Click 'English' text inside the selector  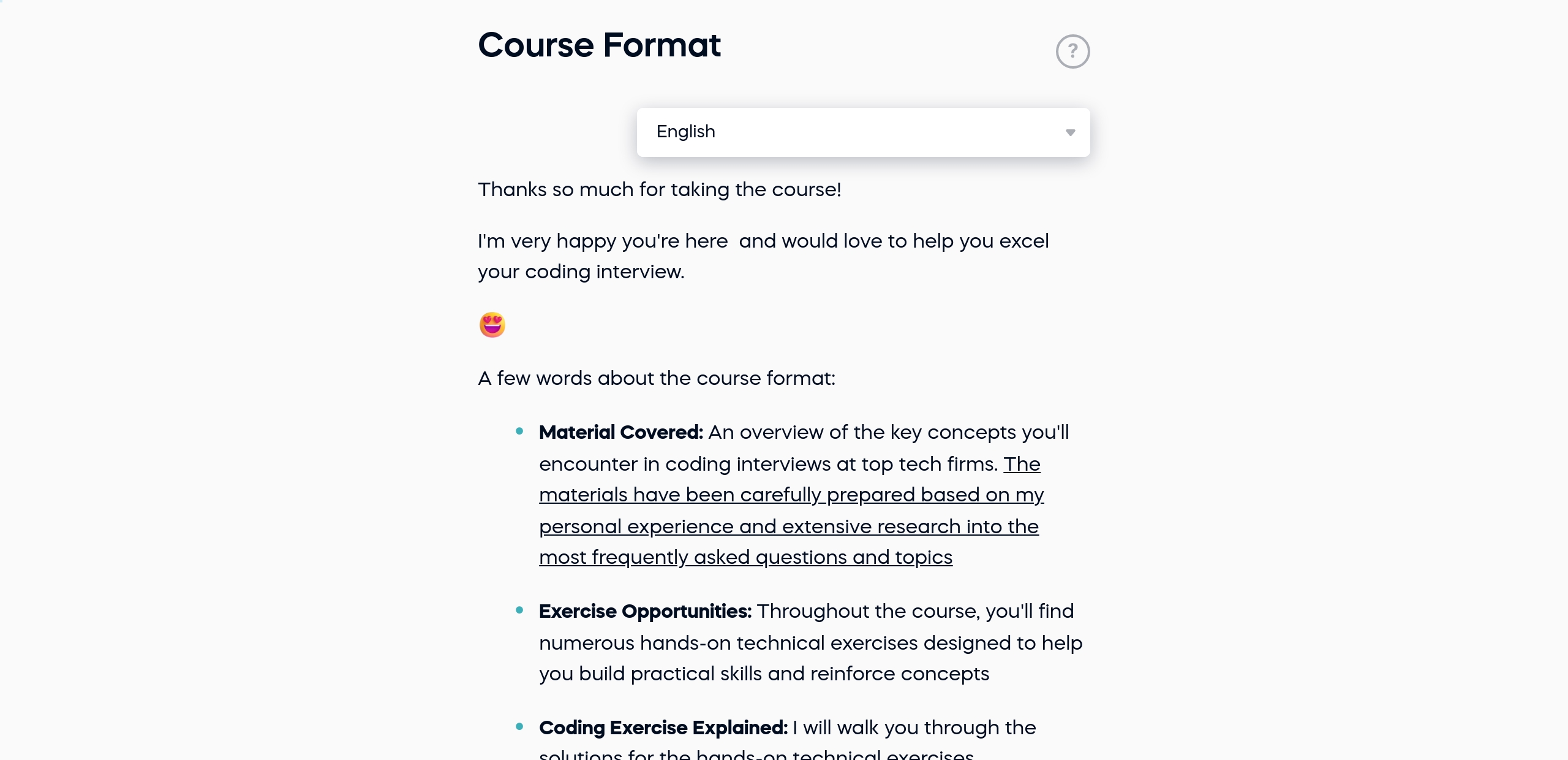(x=685, y=132)
